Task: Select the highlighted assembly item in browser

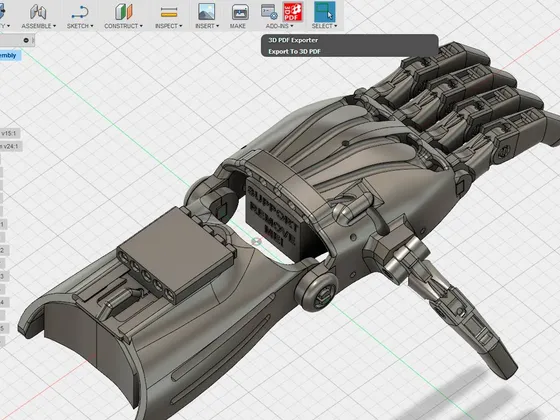Action: [x=10, y=55]
